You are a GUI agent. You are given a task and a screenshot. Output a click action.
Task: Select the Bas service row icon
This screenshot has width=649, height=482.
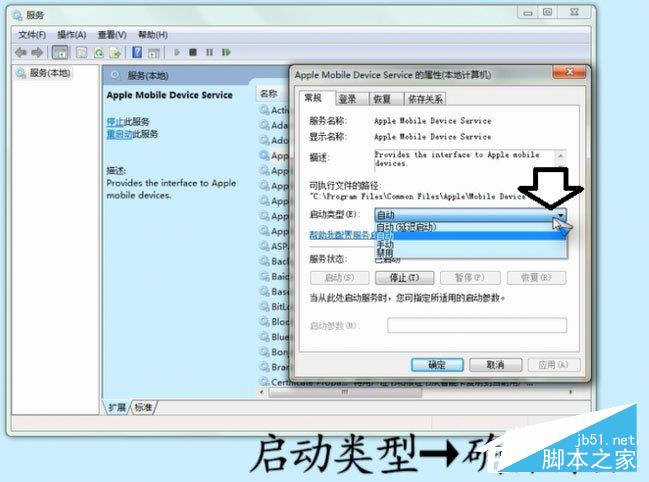pyautogui.click(x=264, y=291)
